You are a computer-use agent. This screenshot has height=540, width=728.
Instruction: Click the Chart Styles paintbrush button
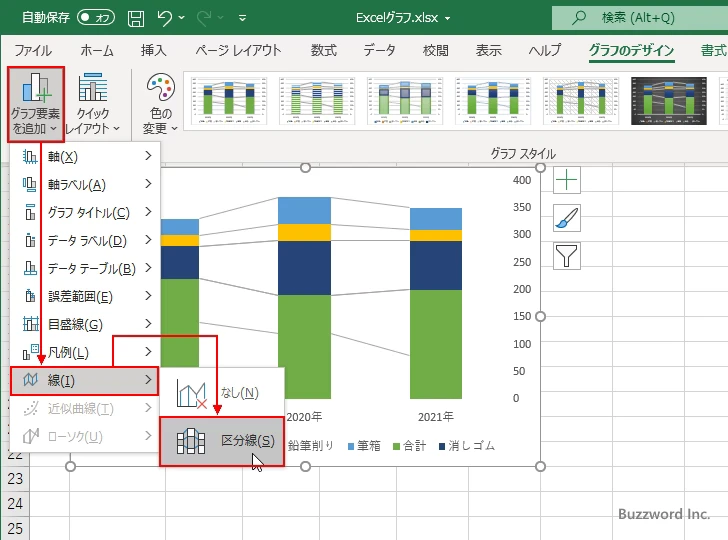click(x=567, y=218)
